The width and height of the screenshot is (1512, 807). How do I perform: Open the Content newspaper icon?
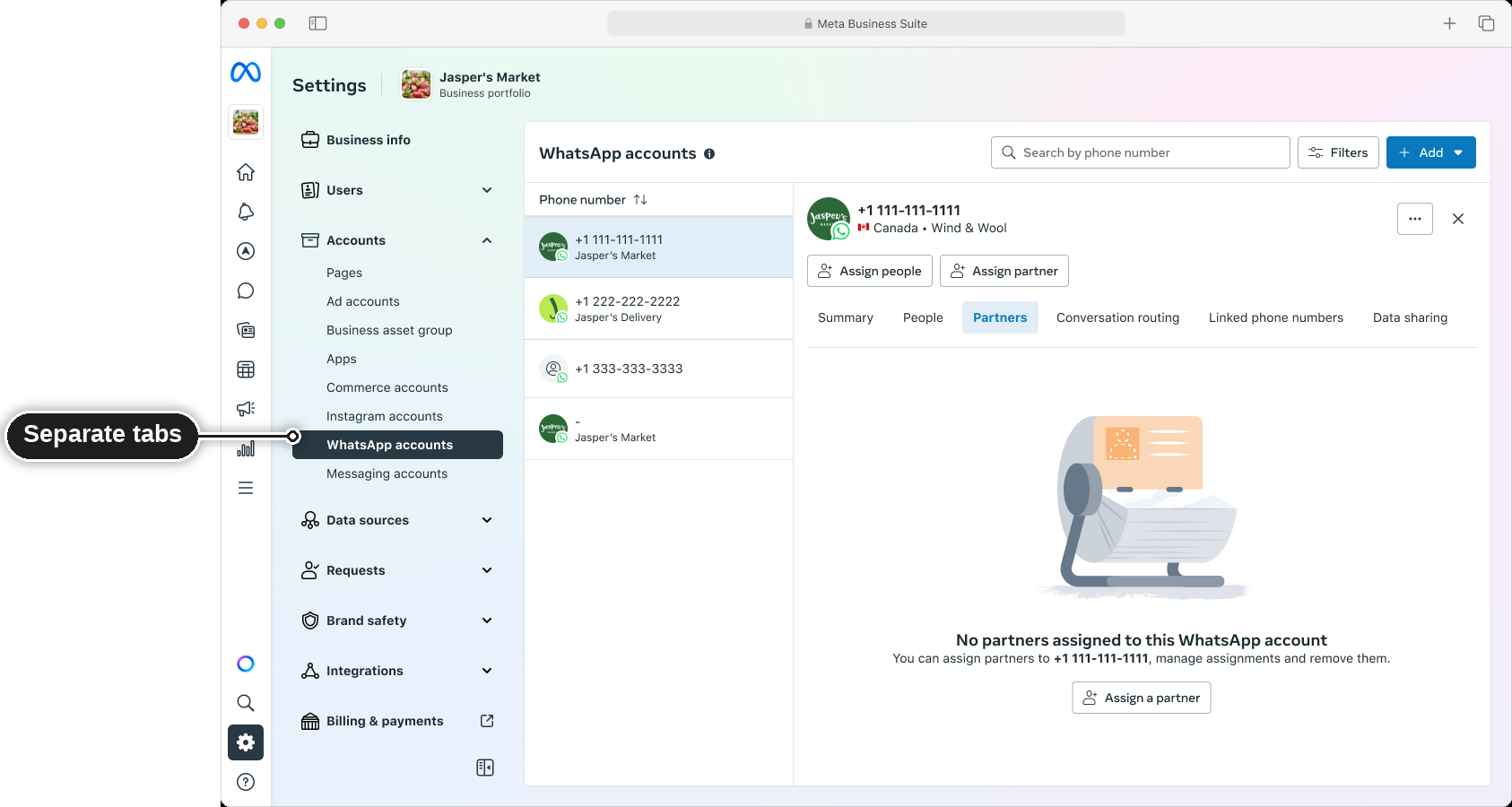246,330
